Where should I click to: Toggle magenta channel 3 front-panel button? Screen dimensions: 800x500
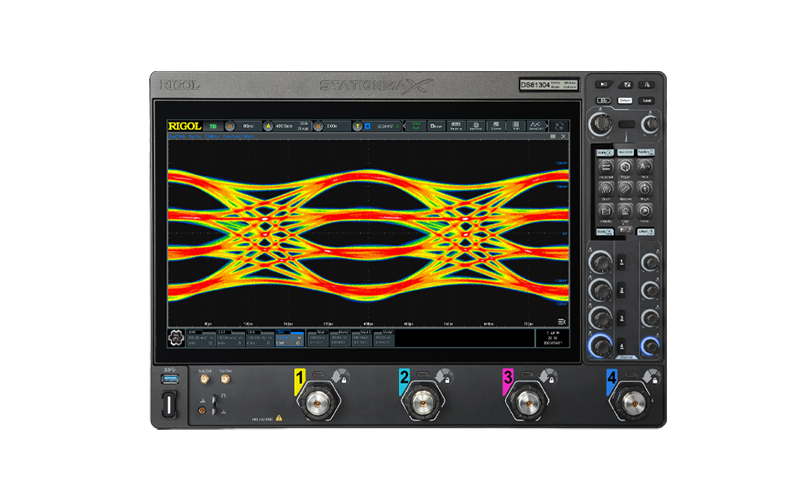point(509,378)
